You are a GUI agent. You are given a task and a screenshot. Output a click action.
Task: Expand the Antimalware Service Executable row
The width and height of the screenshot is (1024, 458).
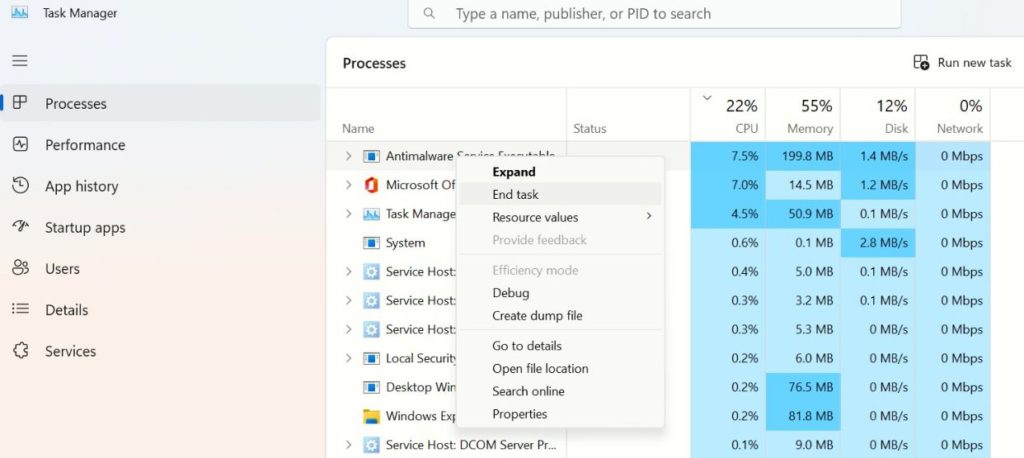[348, 156]
